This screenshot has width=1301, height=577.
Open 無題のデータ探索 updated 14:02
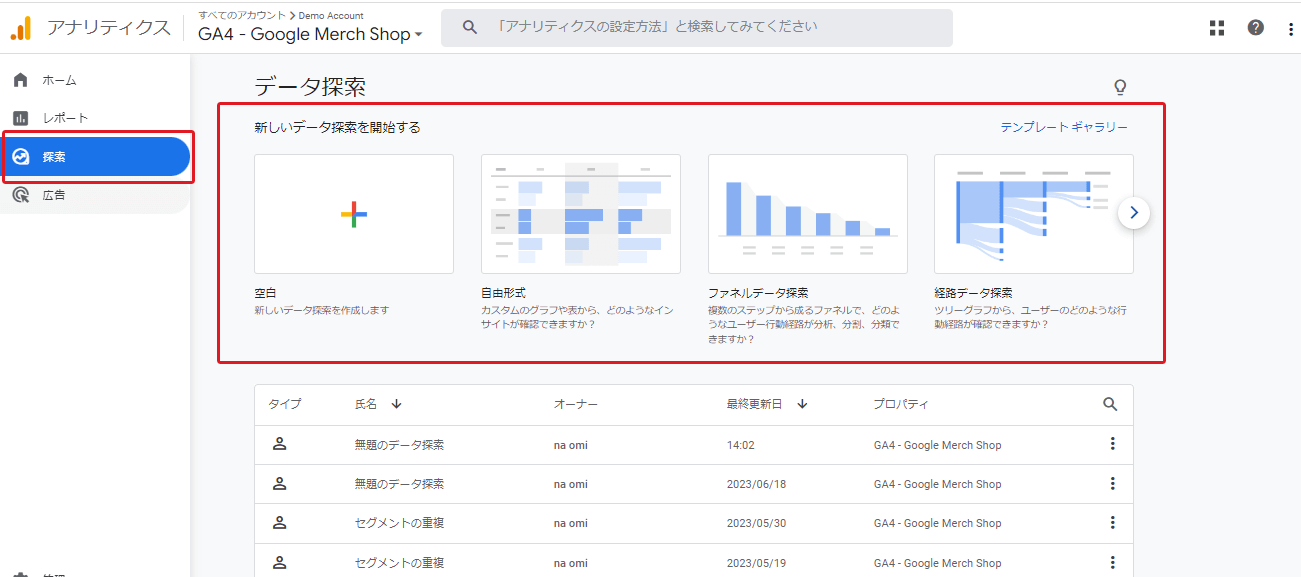(399, 445)
